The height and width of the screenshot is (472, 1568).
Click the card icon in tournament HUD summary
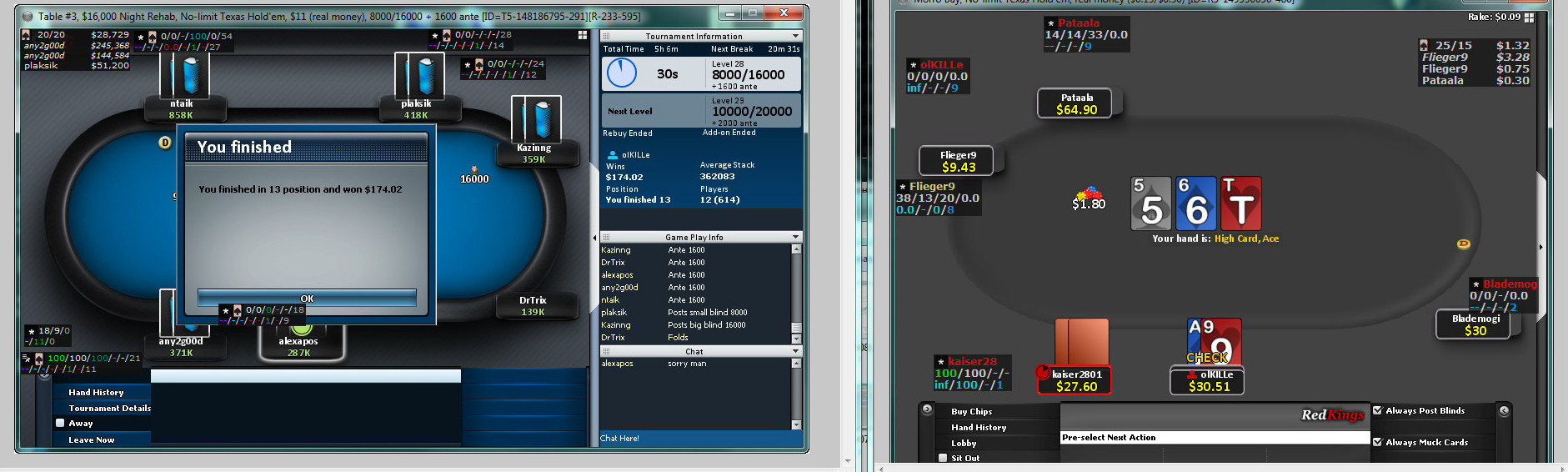(26, 35)
